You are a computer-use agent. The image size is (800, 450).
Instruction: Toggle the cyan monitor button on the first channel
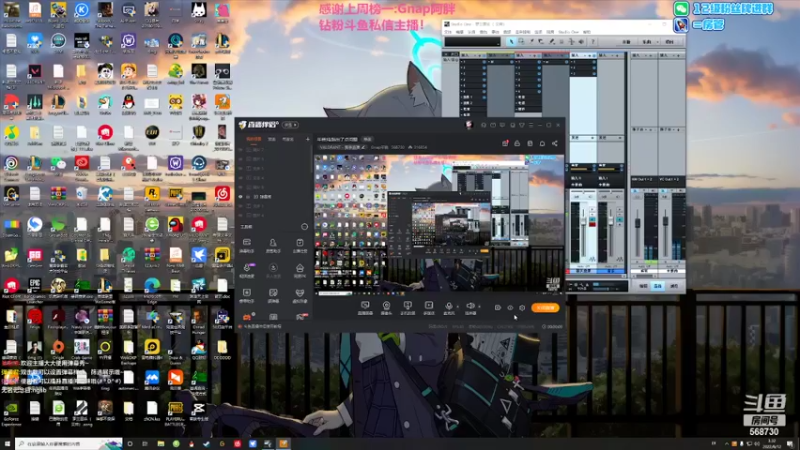pyautogui.click(x=592, y=217)
